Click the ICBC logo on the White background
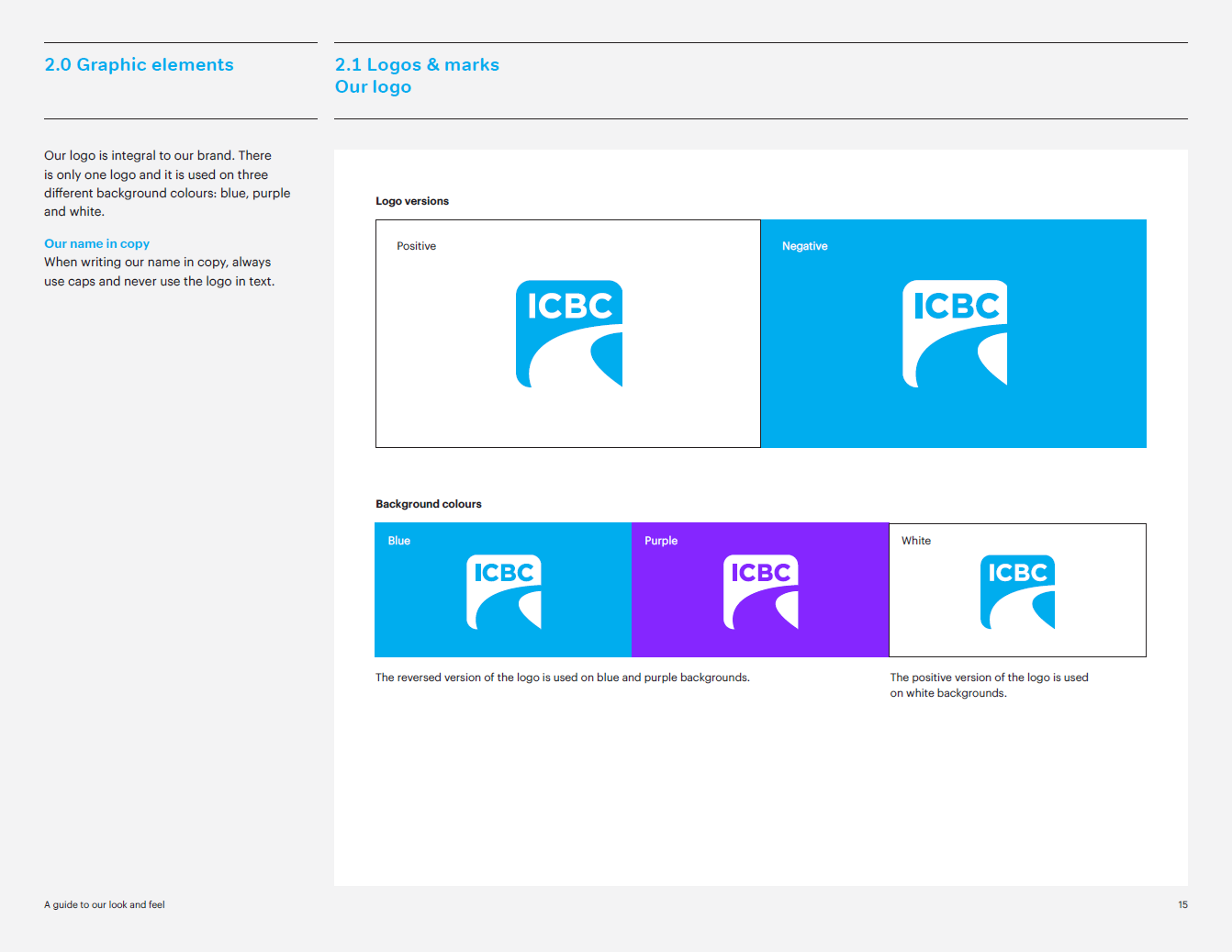Image resolution: width=1232 pixels, height=952 pixels. point(1018,592)
